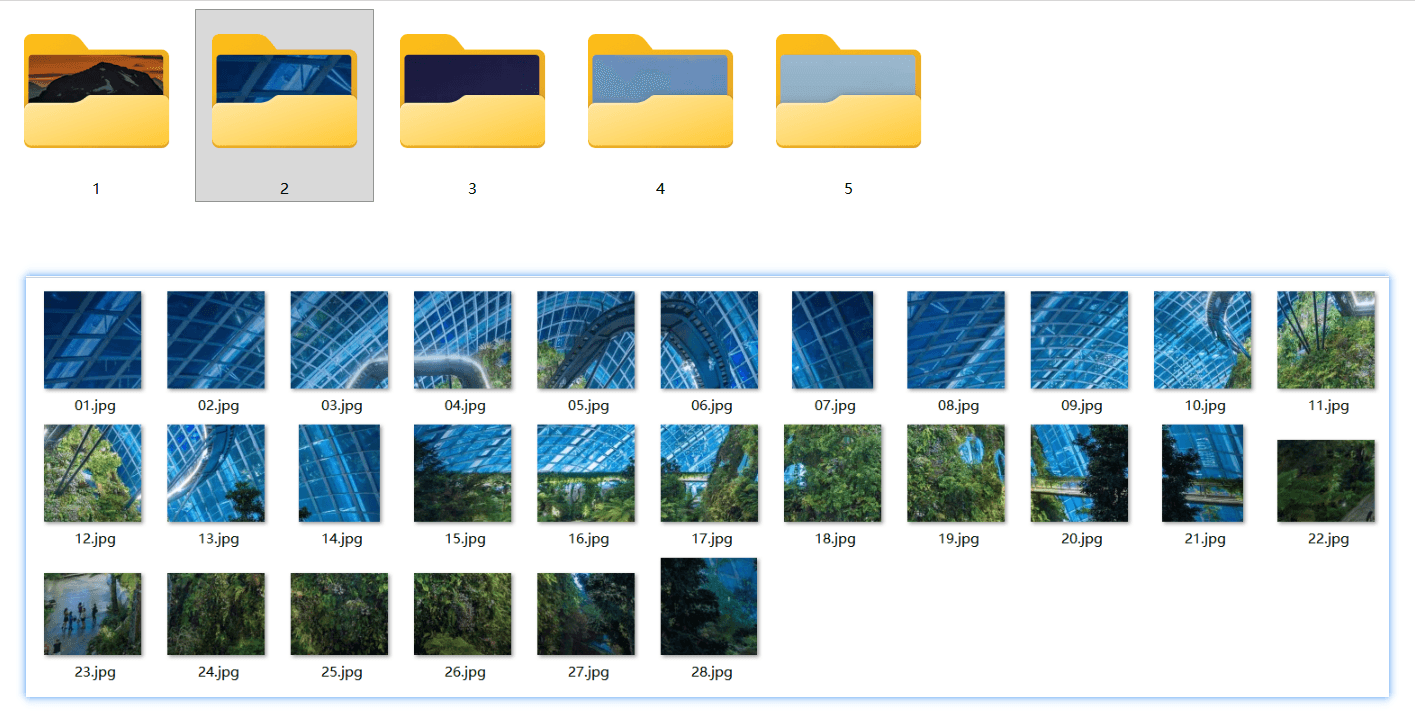Open folder 5 icon

tap(848, 91)
